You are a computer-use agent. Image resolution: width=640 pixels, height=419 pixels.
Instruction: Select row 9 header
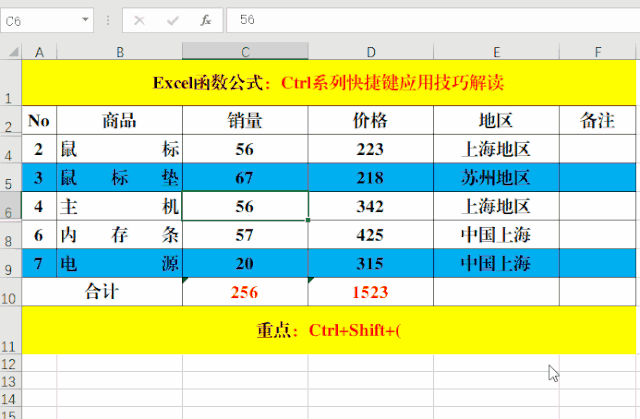click(x=11, y=263)
